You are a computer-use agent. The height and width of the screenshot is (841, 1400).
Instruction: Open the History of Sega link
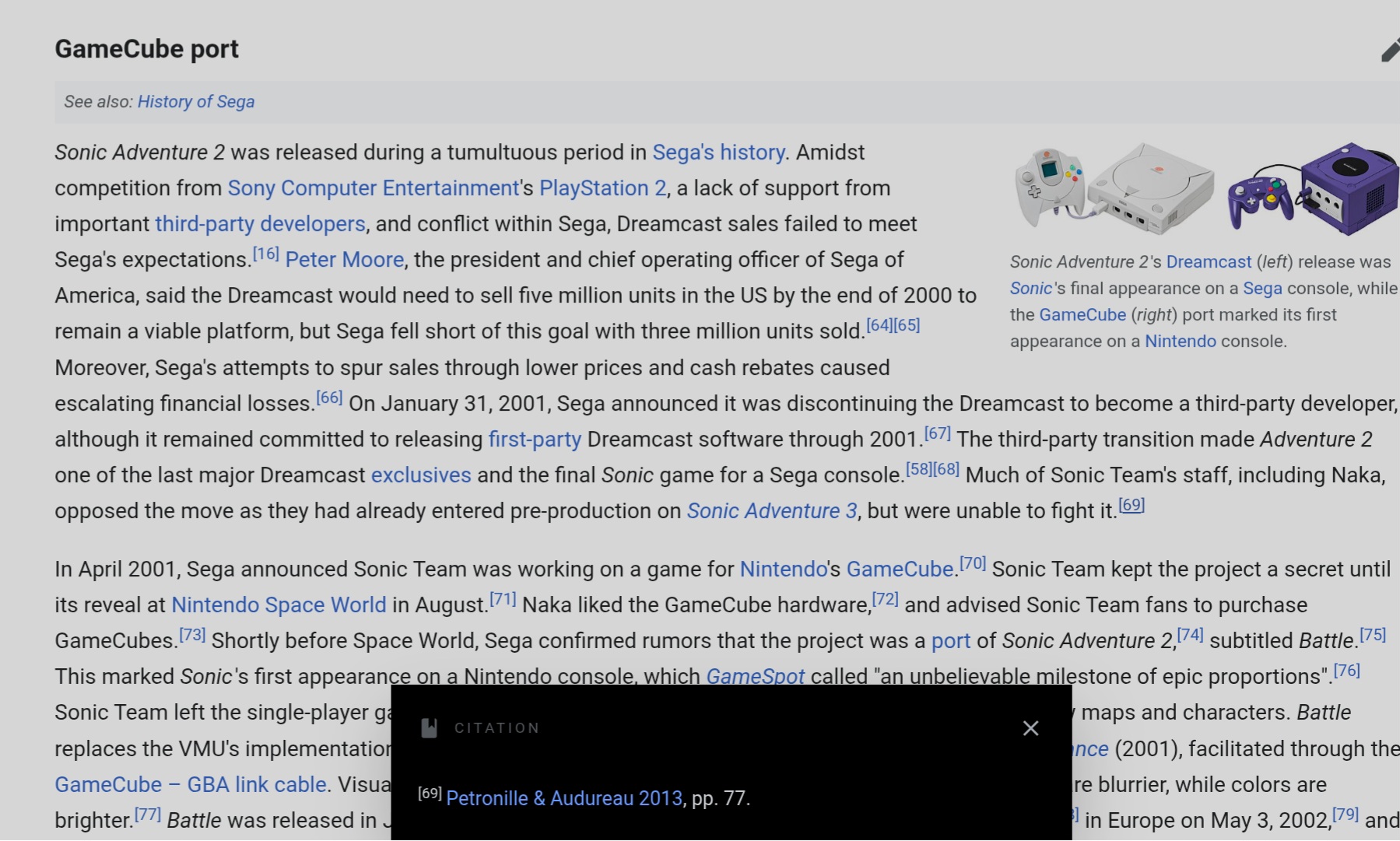(196, 102)
